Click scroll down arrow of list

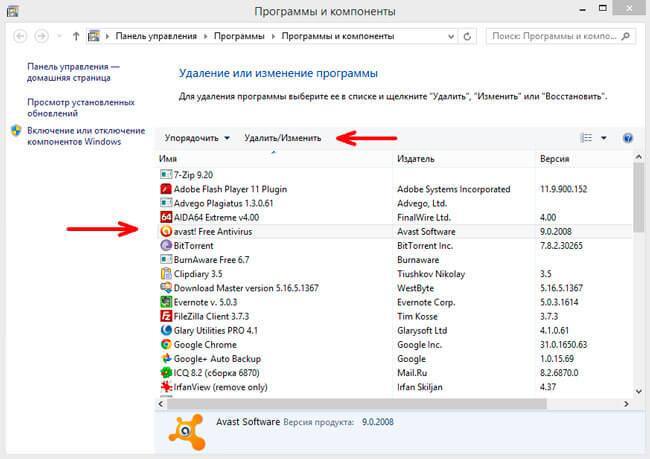[x=638, y=391]
